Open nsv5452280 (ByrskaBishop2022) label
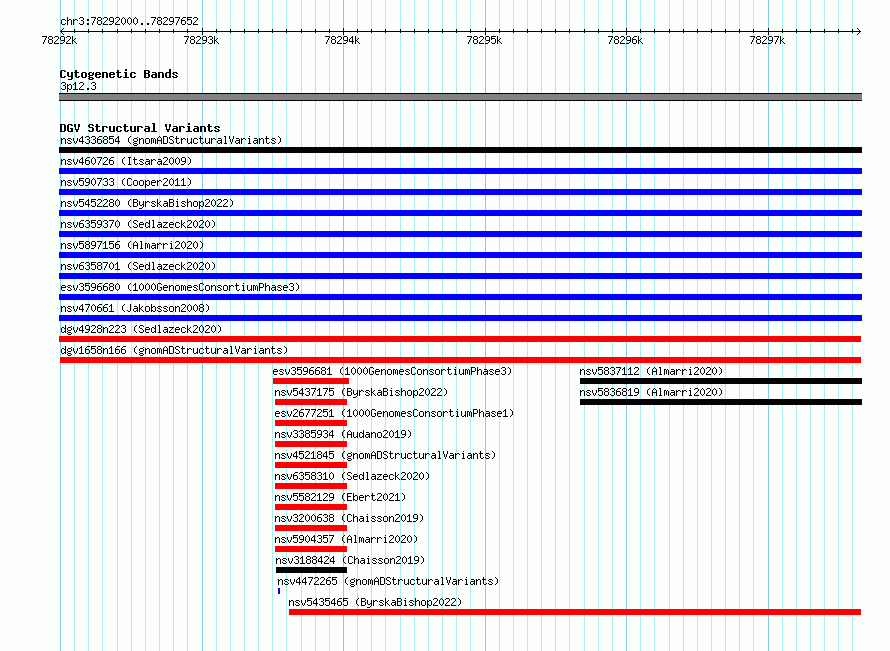Screen dimensions: 890x651 click(x=147, y=203)
